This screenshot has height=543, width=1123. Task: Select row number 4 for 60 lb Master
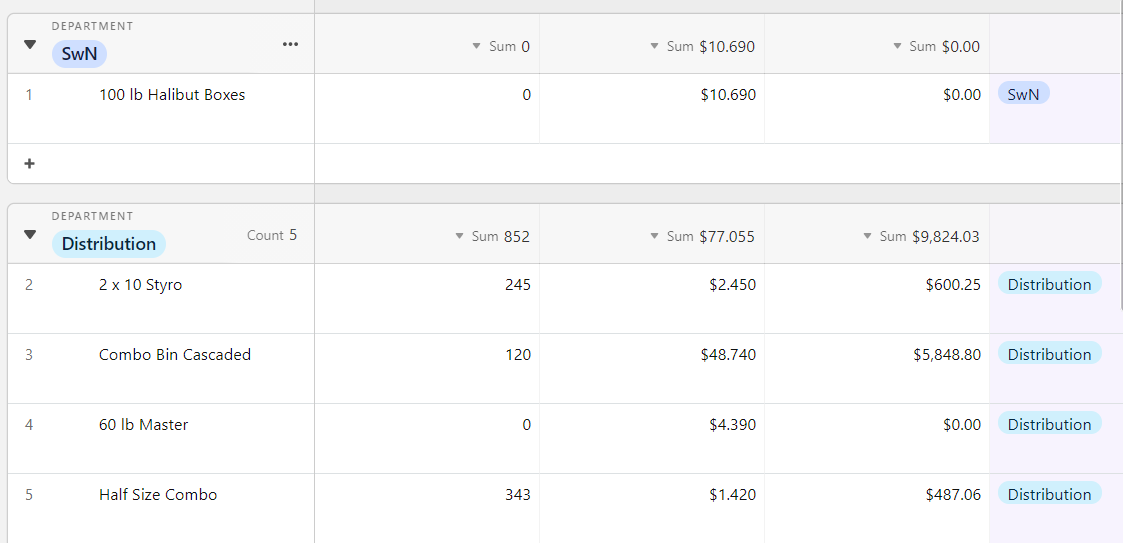coord(29,425)
